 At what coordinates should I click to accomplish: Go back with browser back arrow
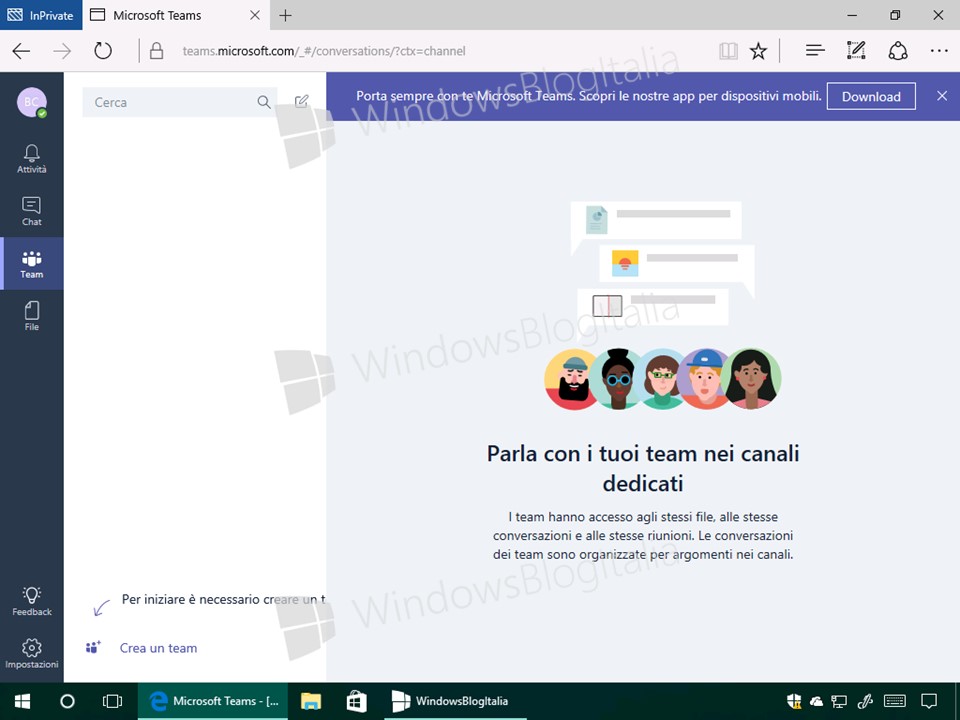click(21, 51)
